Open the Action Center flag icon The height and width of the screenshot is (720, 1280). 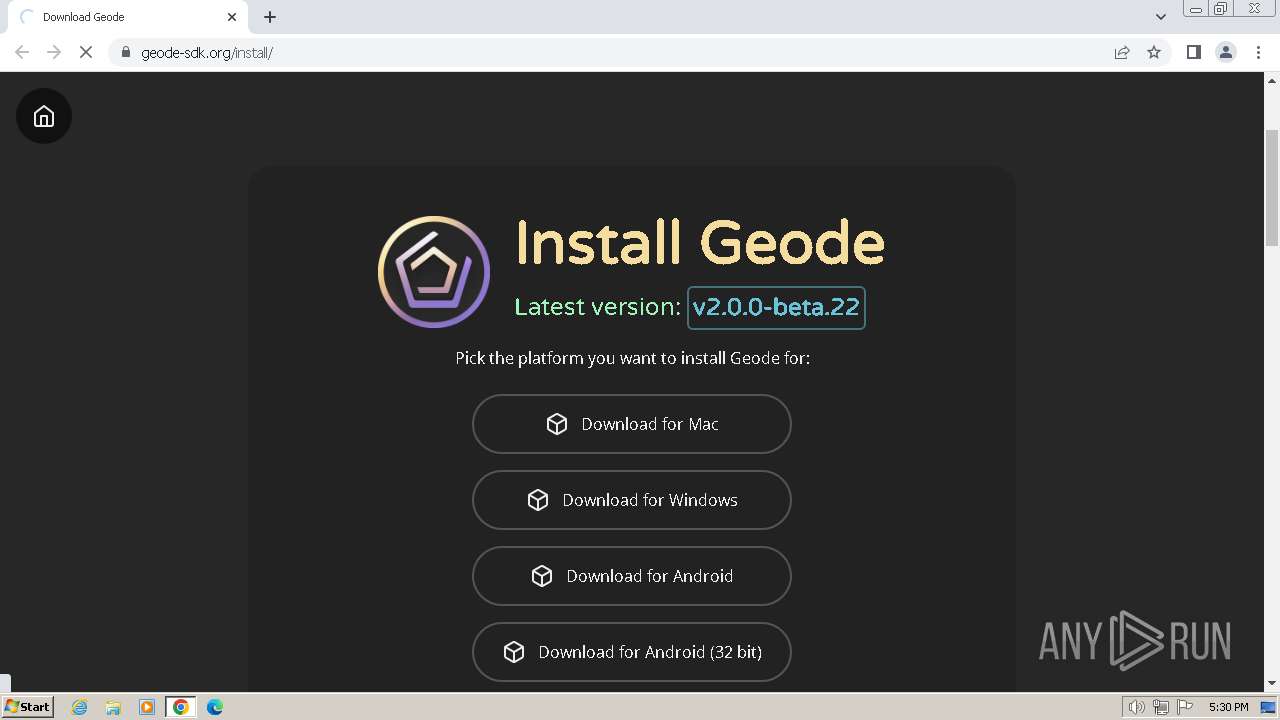[1185, 707]
